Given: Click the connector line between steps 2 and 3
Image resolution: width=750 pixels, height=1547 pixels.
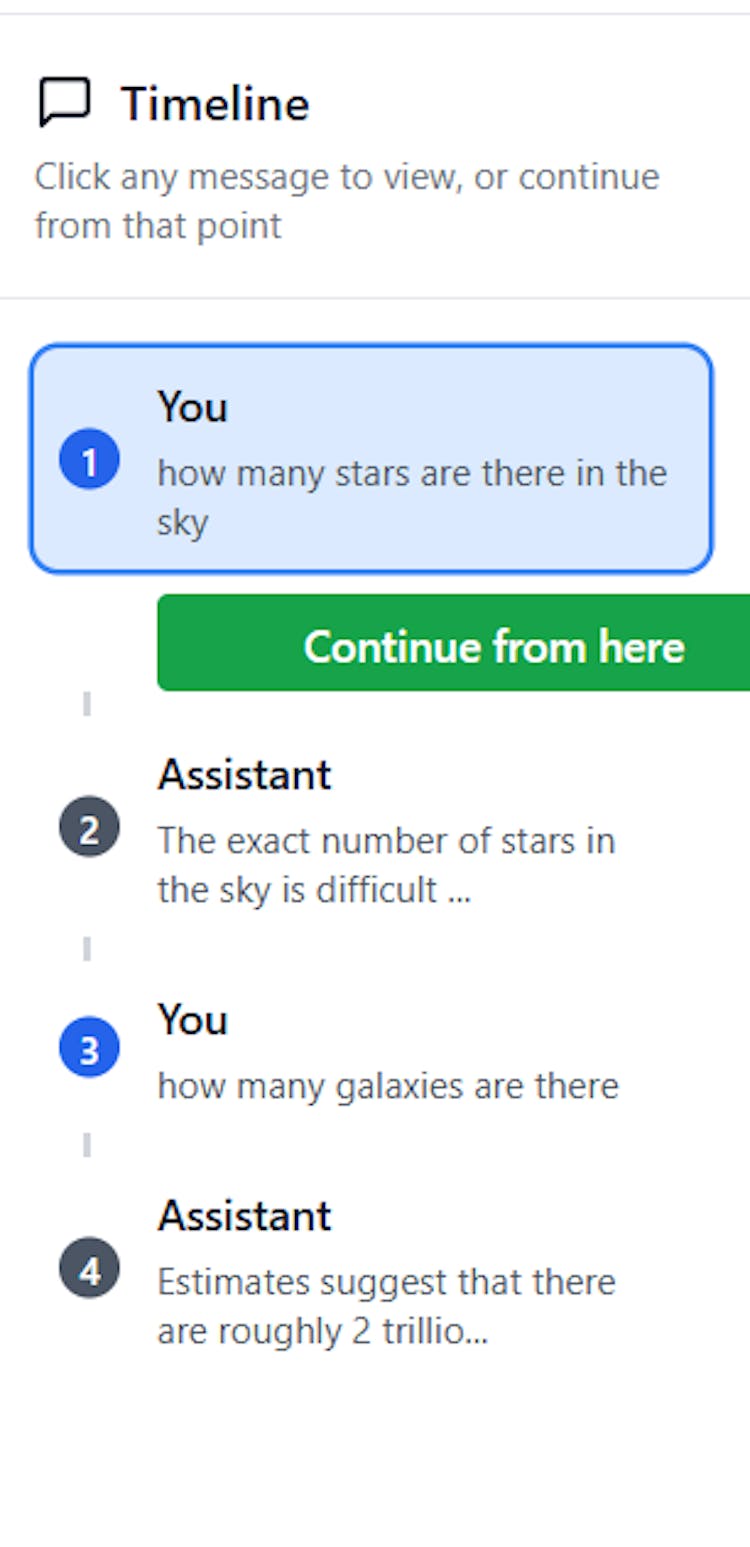Looking at the screenshot, I should (x=87, y=949).
